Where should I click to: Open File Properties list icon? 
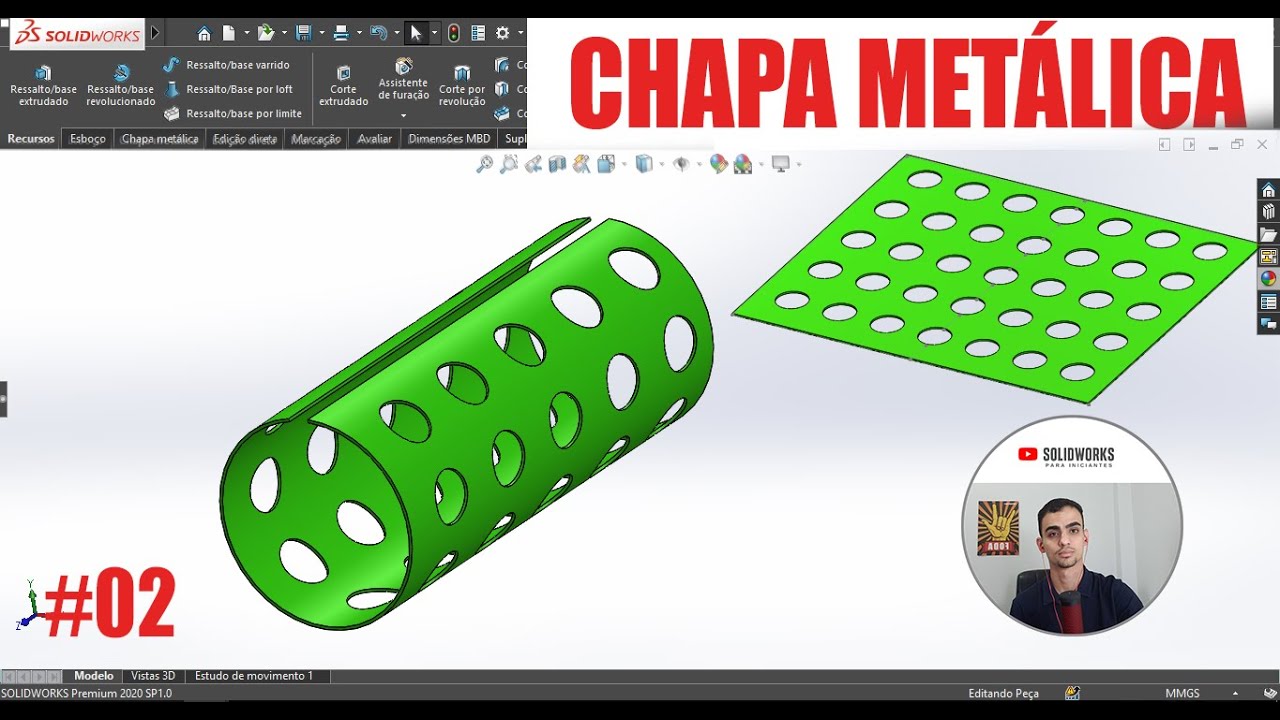pyautogui.click(x=478, y=33)
